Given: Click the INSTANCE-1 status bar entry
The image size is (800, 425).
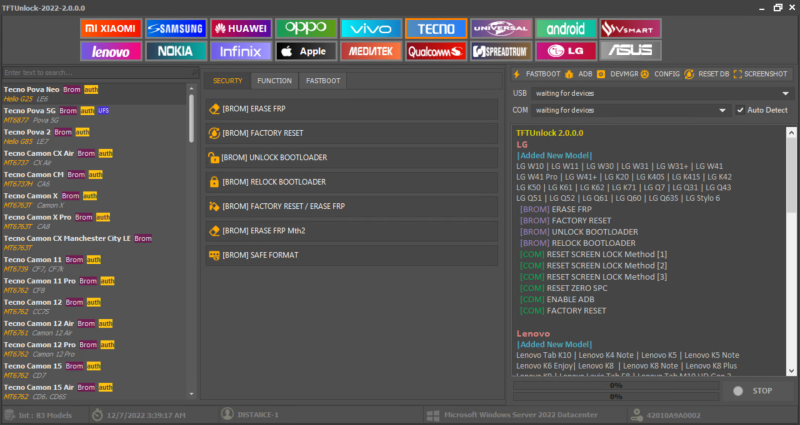Looking at the screenshot, I should (251, 415).
